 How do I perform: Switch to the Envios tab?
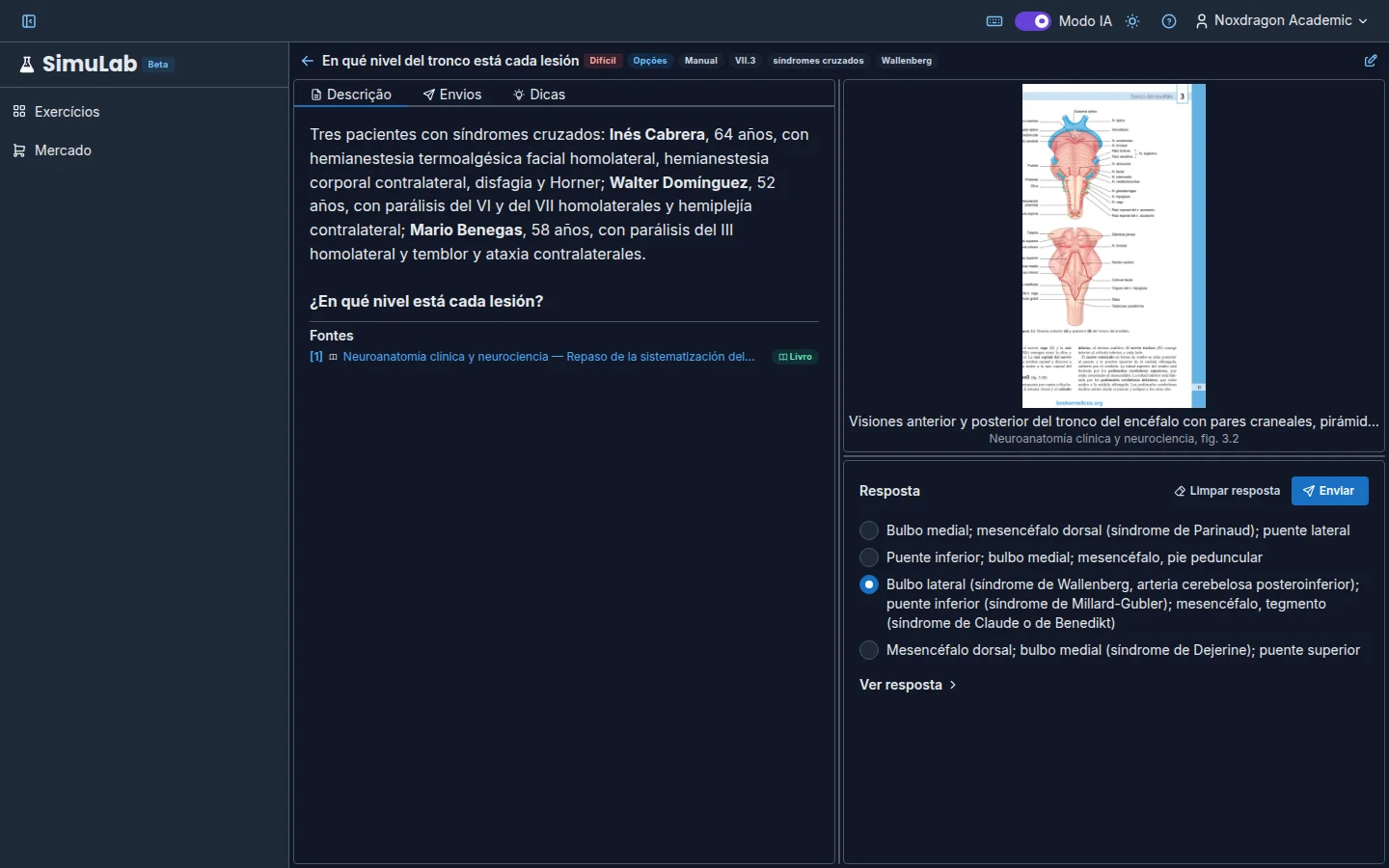click(452, 95)
